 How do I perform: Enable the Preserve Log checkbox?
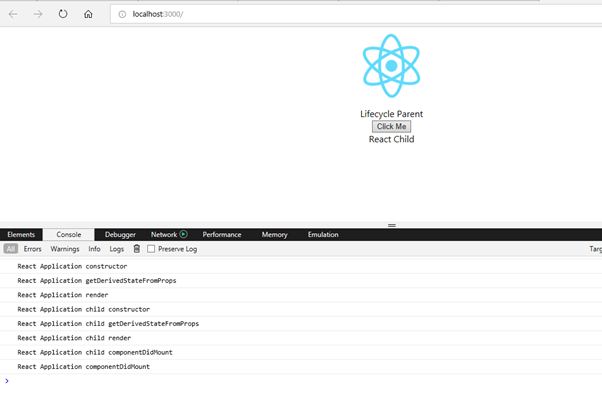151,249
